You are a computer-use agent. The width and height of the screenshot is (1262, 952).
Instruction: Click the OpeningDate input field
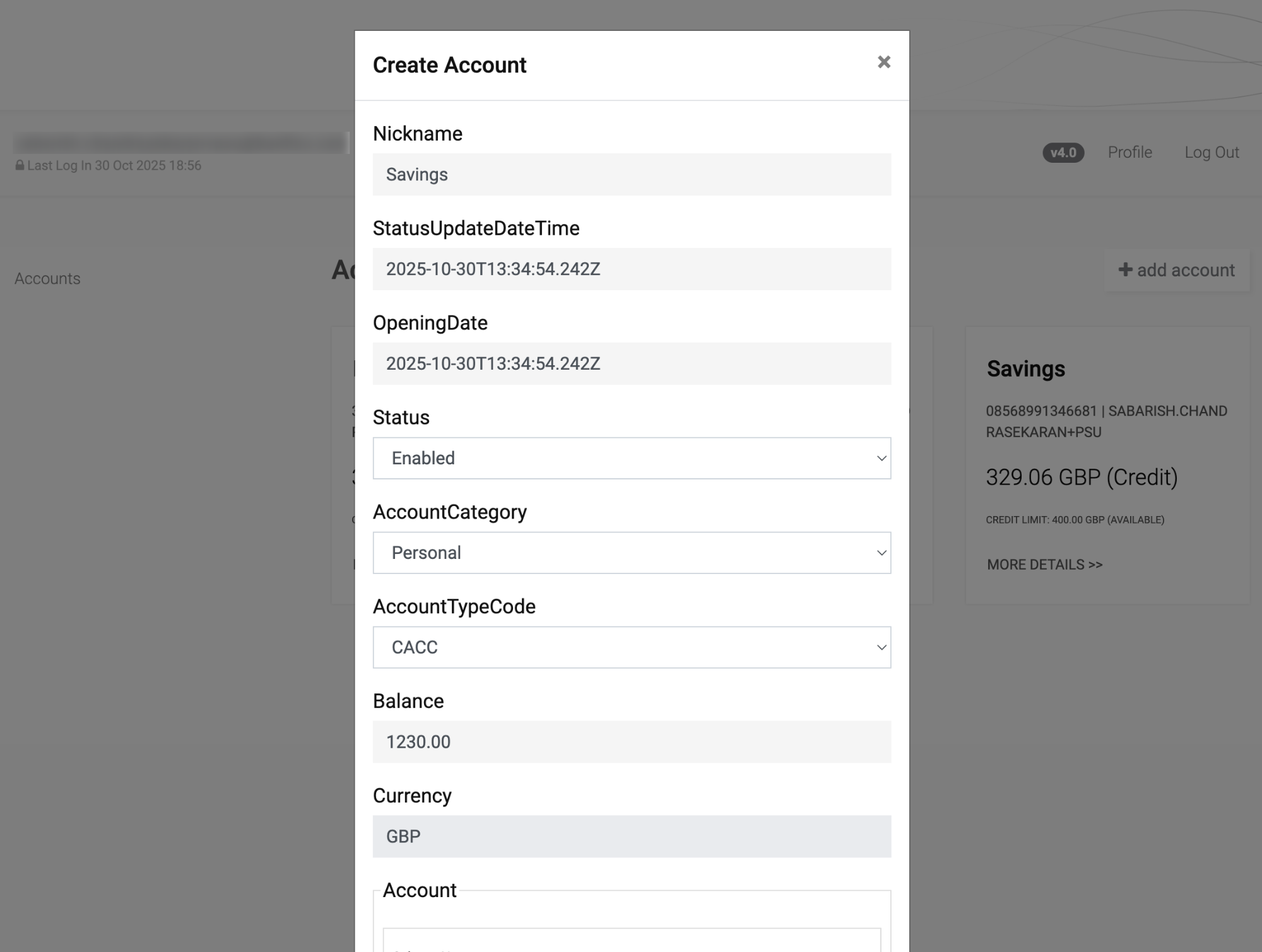click(x=632, y=363)
